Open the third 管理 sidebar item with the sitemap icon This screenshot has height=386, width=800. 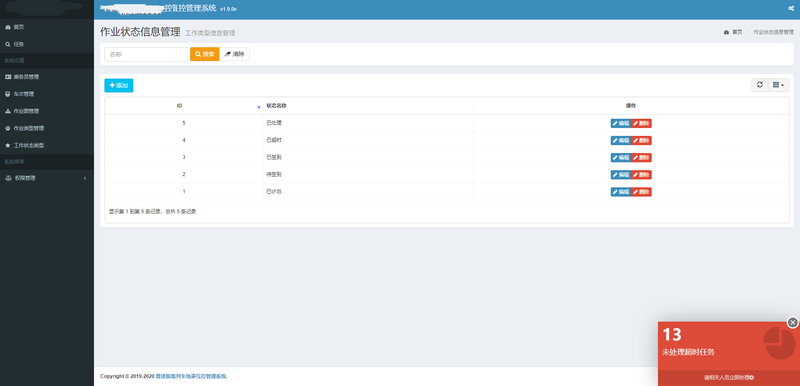tap(46, 111)
